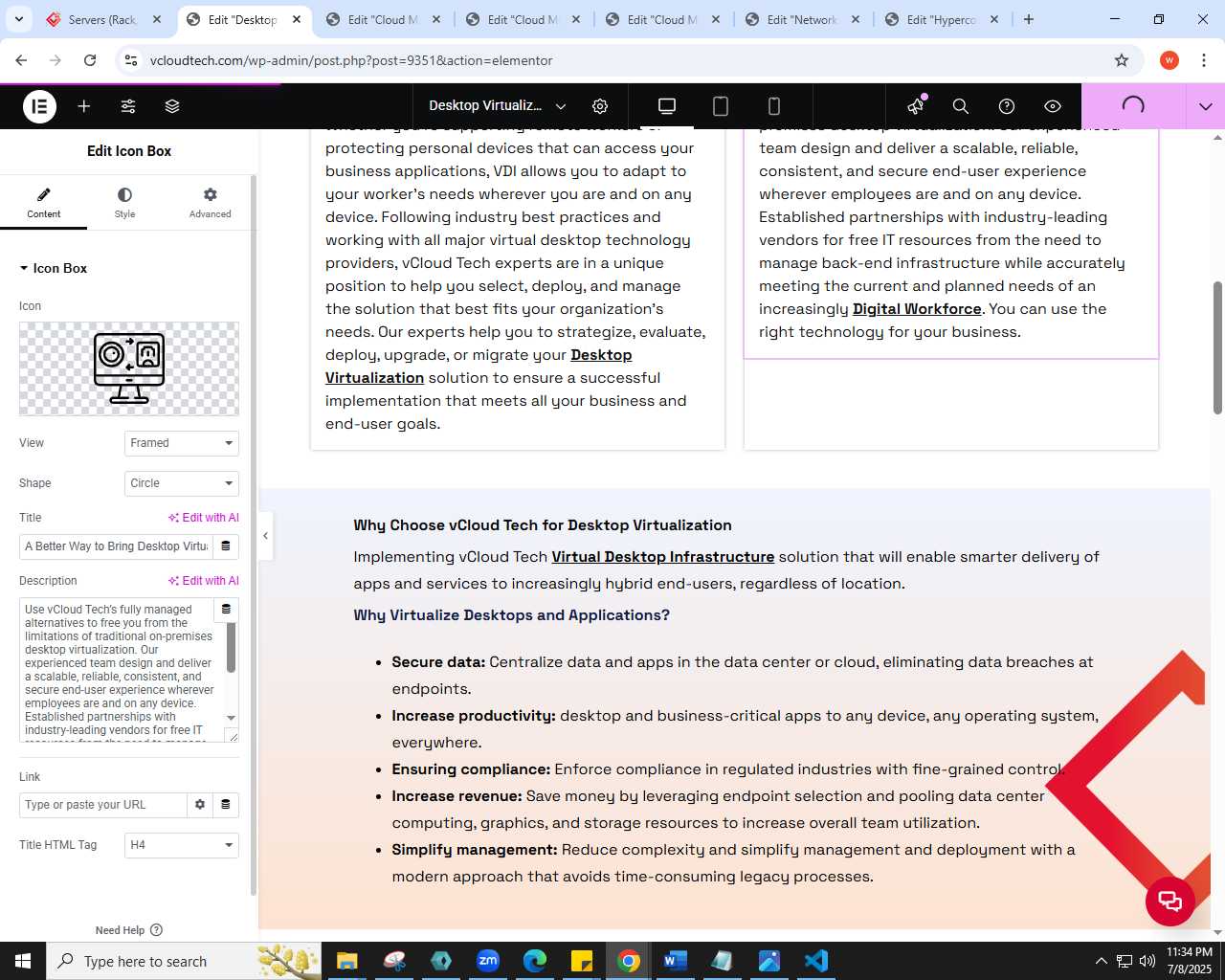Collapse the Icon Box section
1225x980 pixels.
(x=54, y=268)
